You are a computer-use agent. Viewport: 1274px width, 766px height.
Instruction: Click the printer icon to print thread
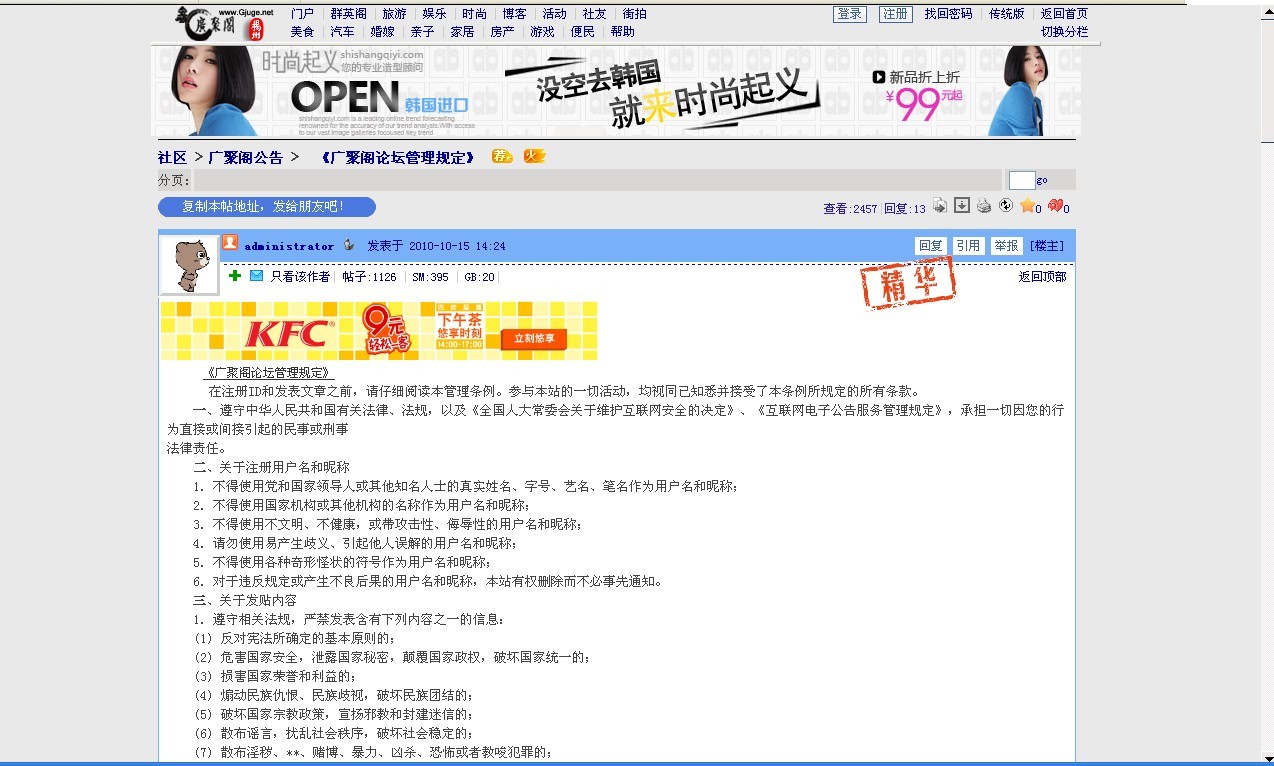(984, 205)
